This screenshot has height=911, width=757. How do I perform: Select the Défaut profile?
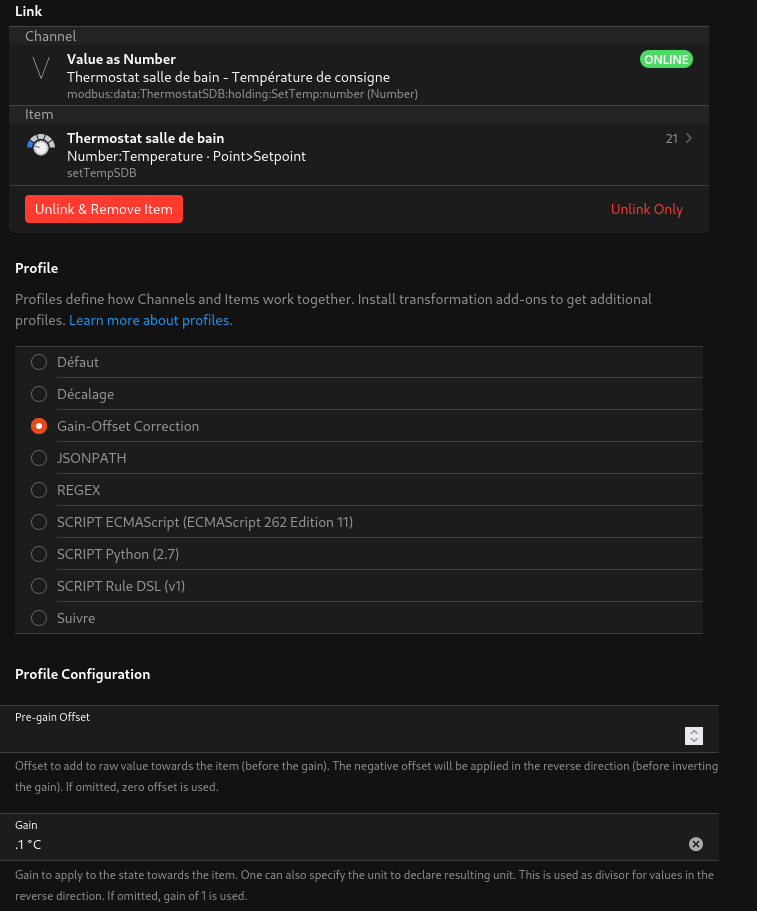[39, 362]
